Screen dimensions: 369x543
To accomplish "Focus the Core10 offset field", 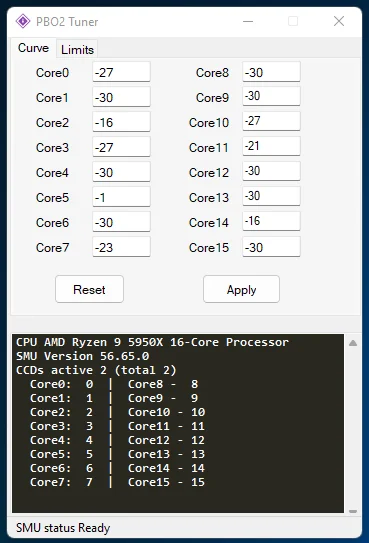I will click(x=271, y=121).
